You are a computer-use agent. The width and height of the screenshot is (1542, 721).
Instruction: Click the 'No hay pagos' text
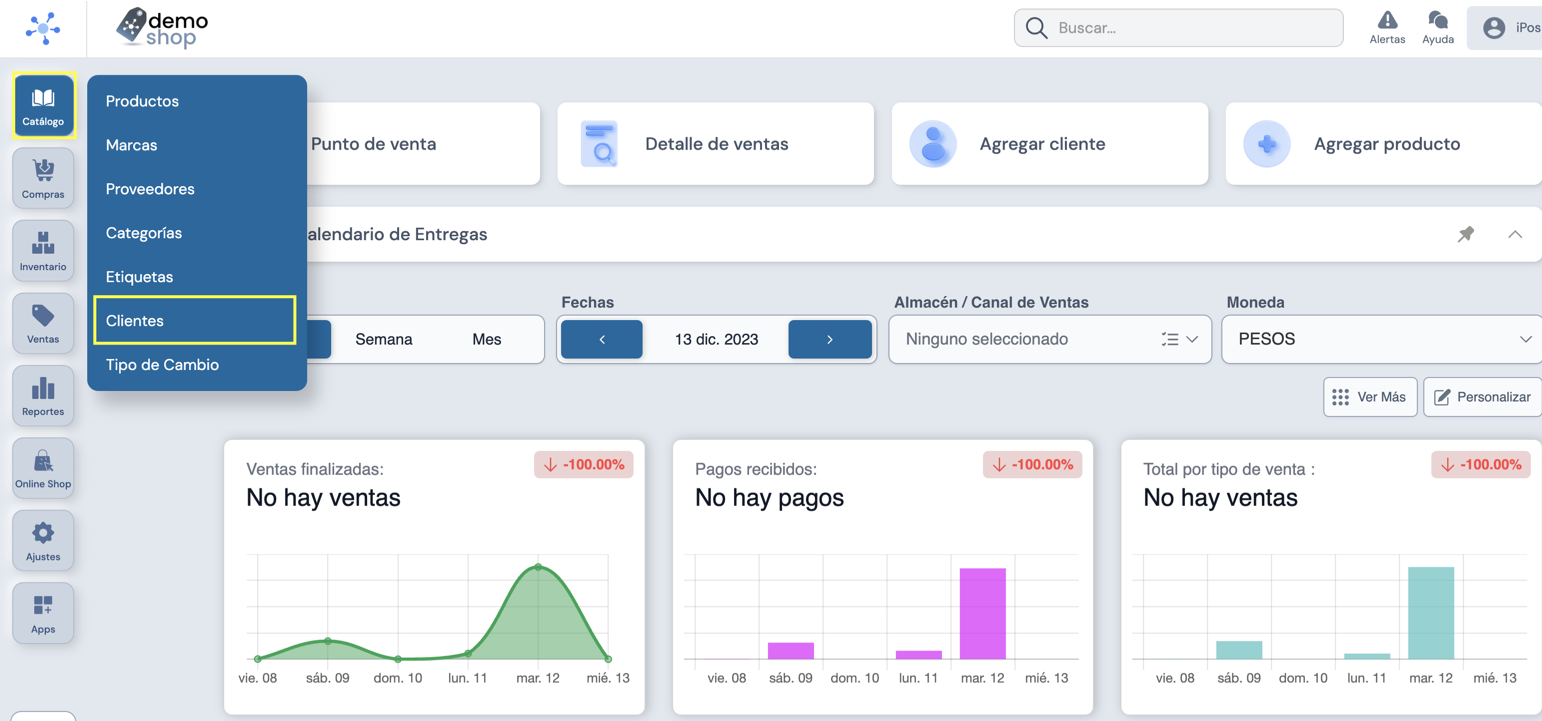tap(769, 498)
